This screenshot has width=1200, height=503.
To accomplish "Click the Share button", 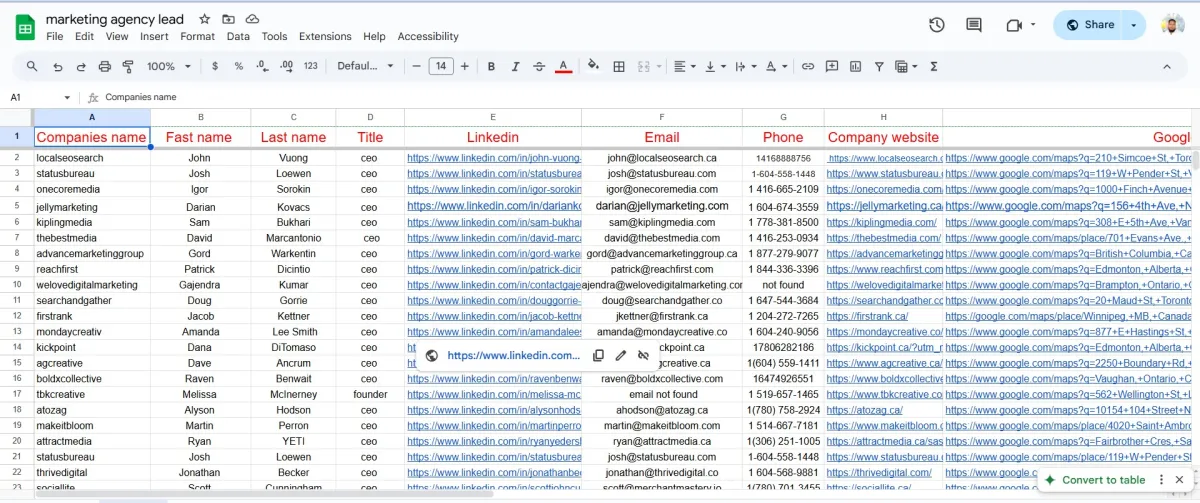I will (x=1089, y=25).
